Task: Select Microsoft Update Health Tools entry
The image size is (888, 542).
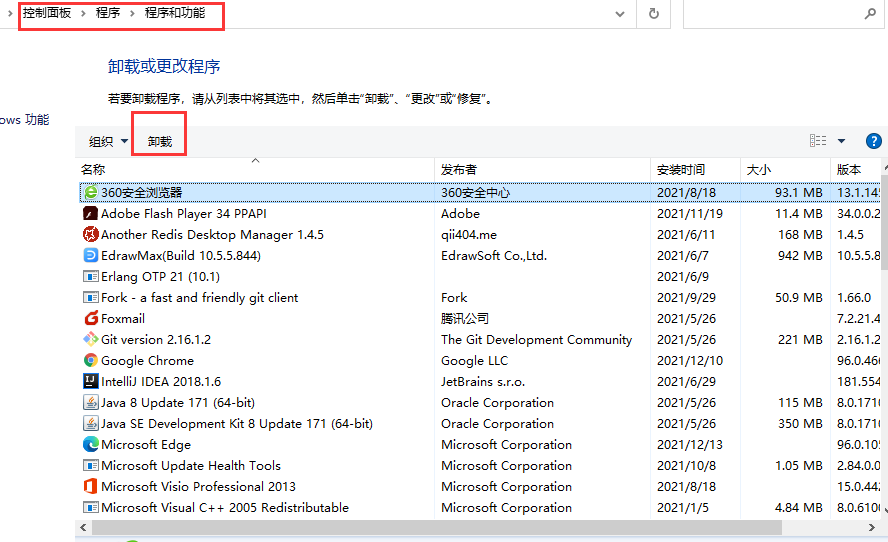Action: pyautogui.click(x=191, y=465)
